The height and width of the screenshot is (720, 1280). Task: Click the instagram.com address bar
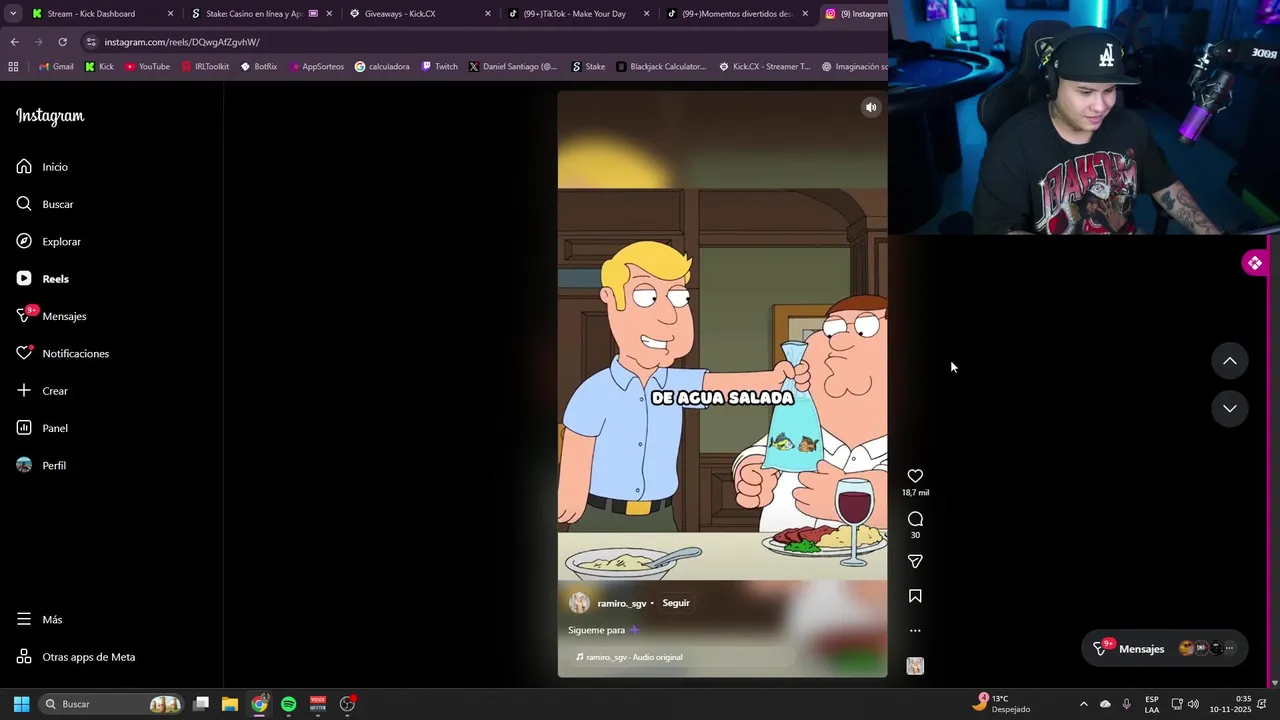point(480,42)
